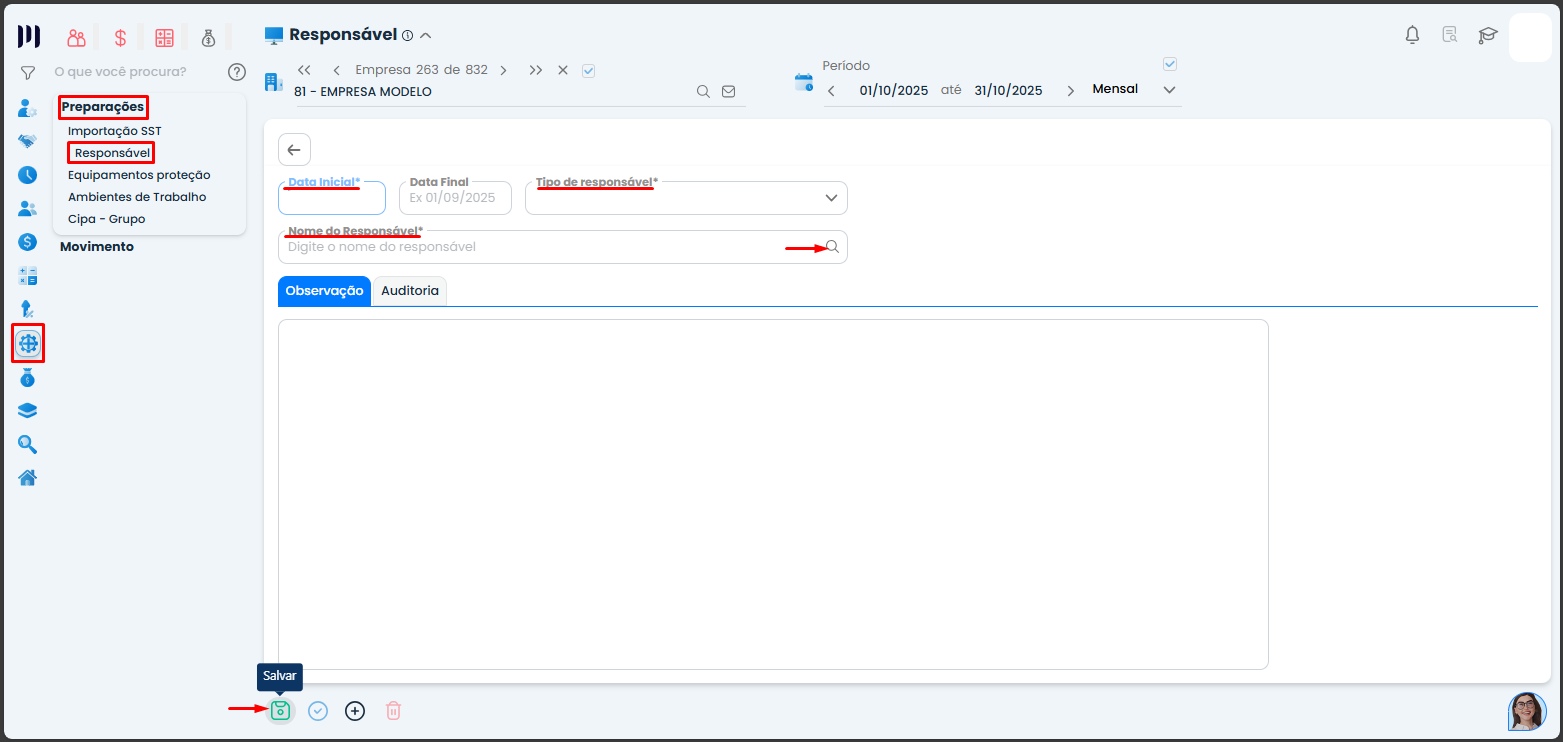
Task: Click the magnifier in Nome do Responsável field
Action: [832, 247]
